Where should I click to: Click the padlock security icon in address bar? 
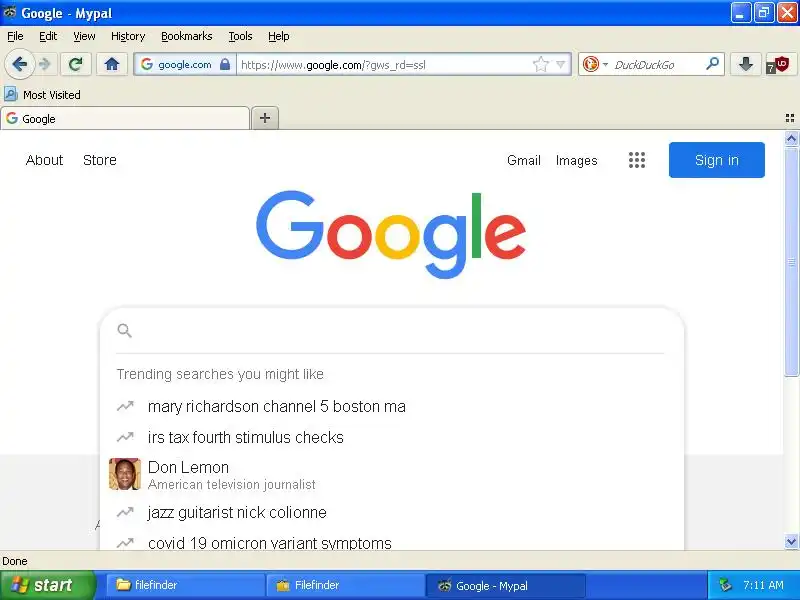(225, 64)
